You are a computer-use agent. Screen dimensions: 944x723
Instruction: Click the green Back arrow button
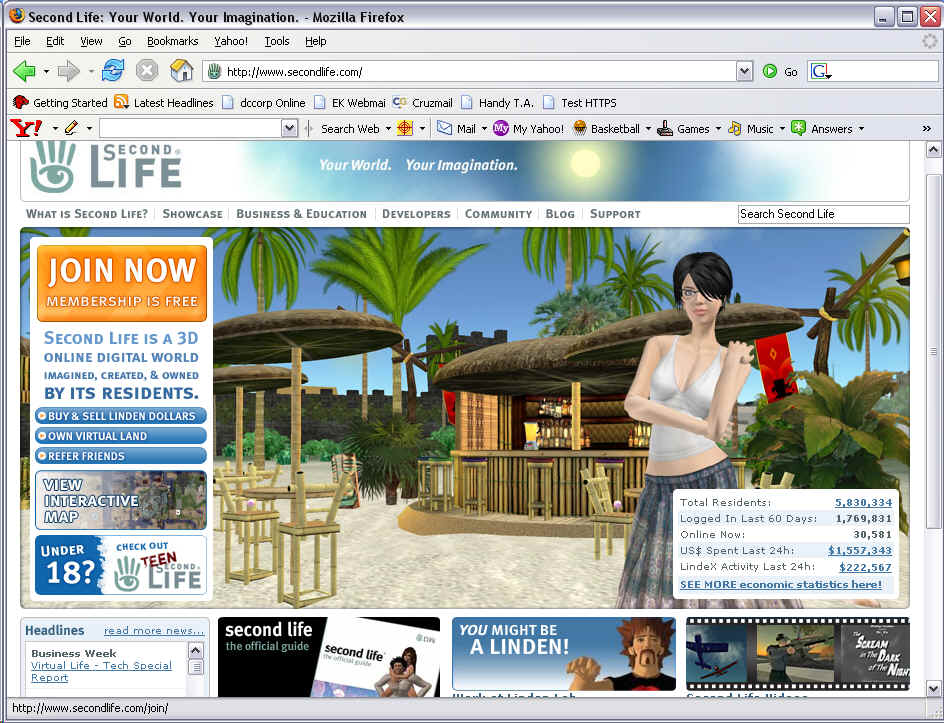pos(24,71)
